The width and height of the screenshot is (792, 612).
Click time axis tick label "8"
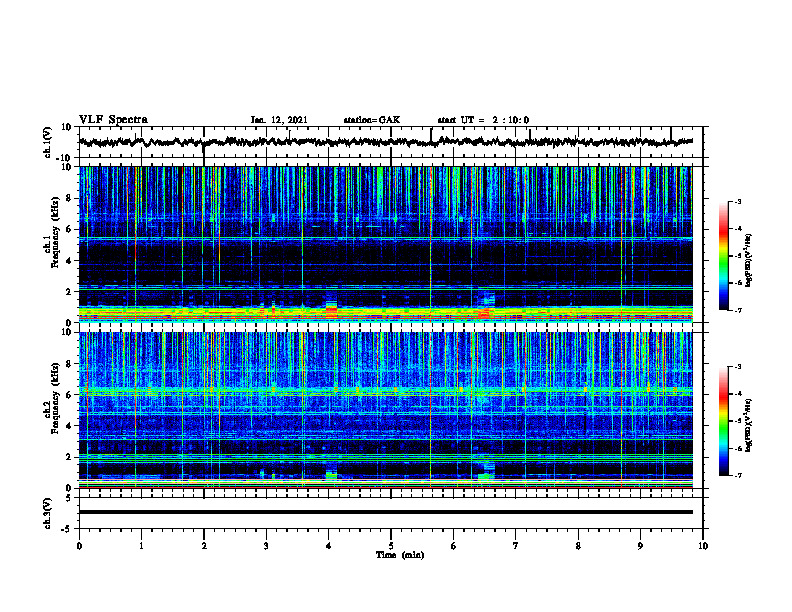[x=578, y=546]
